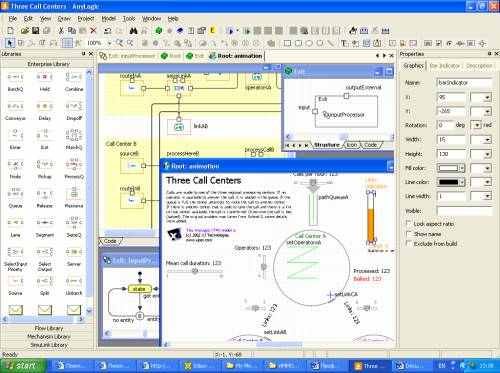Screen dimensions: 500x373
Task: Open the zoom percentage dropdown
Action: (x=109, y=43)
